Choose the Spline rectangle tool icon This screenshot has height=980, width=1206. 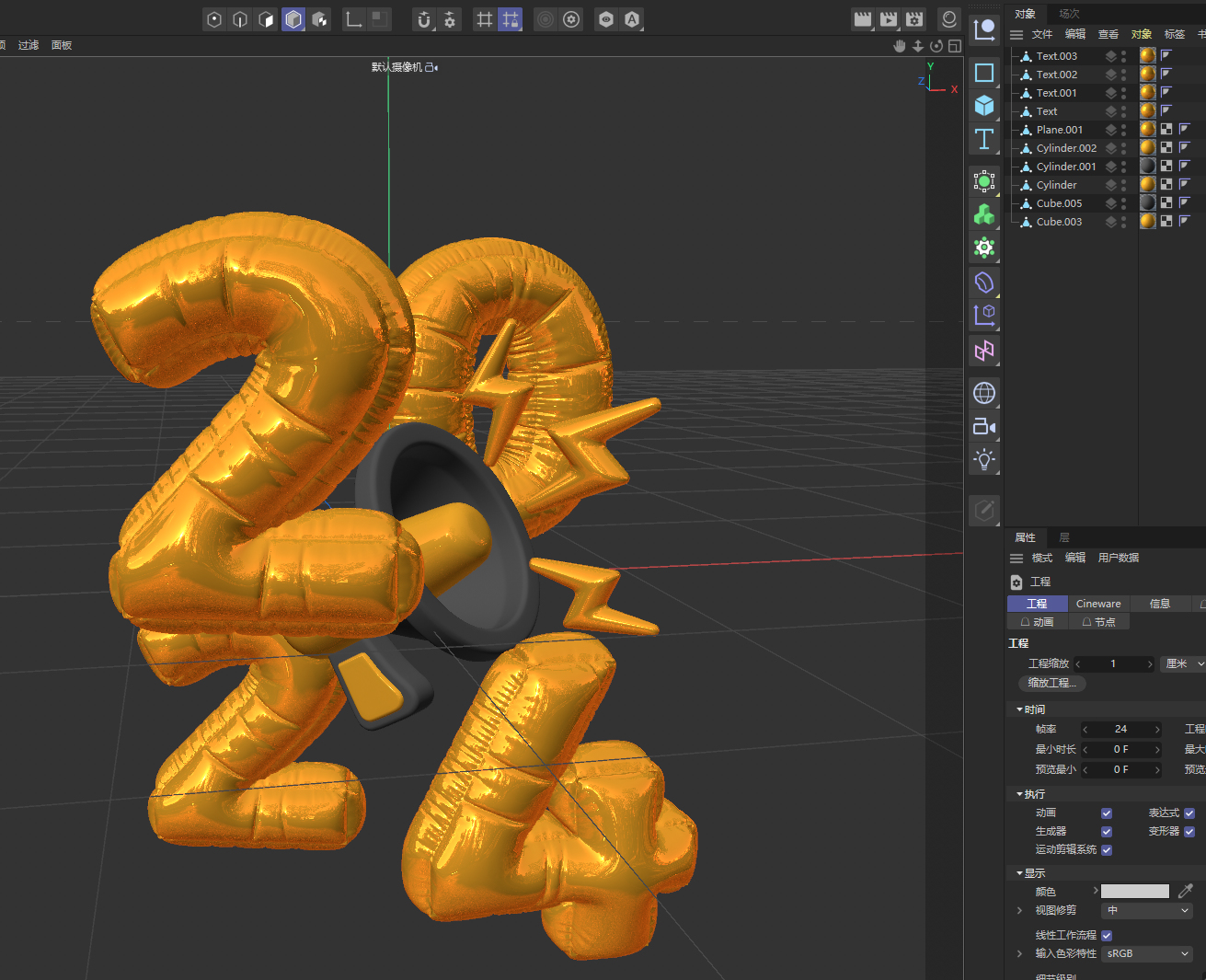pos(984,73)
